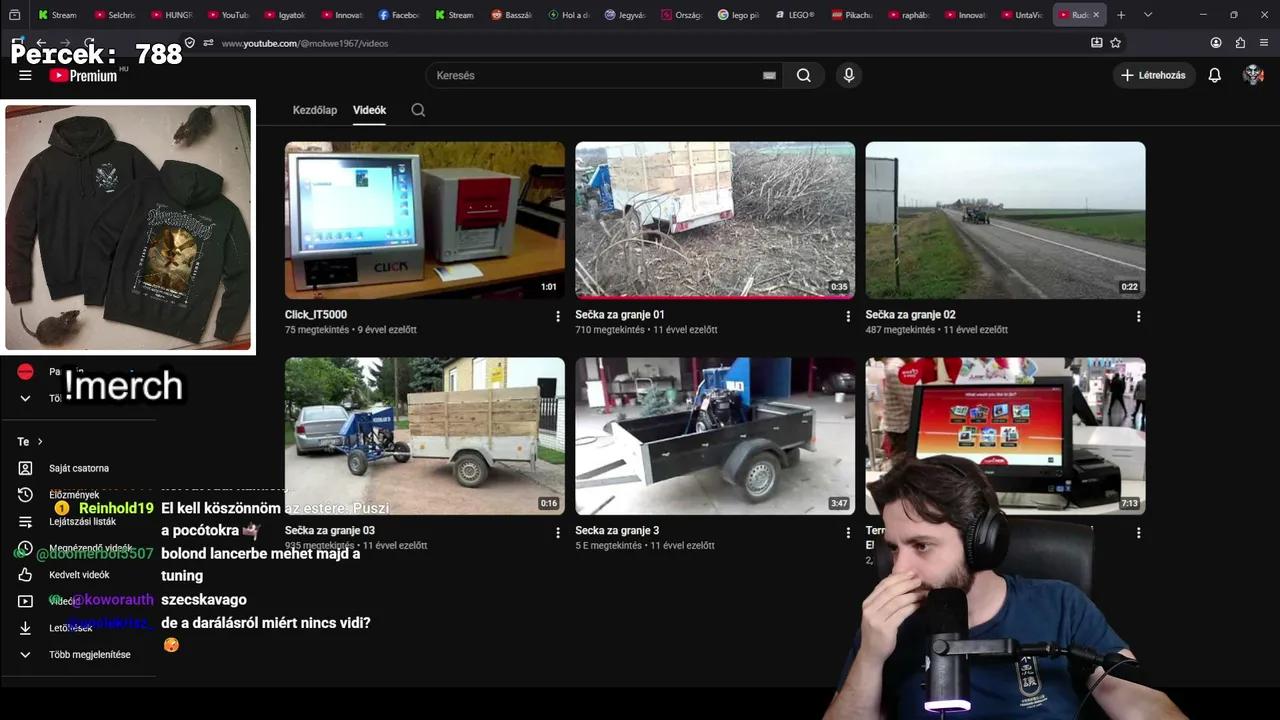Switch to the Kezdőlap channel tab

(315, 110)
